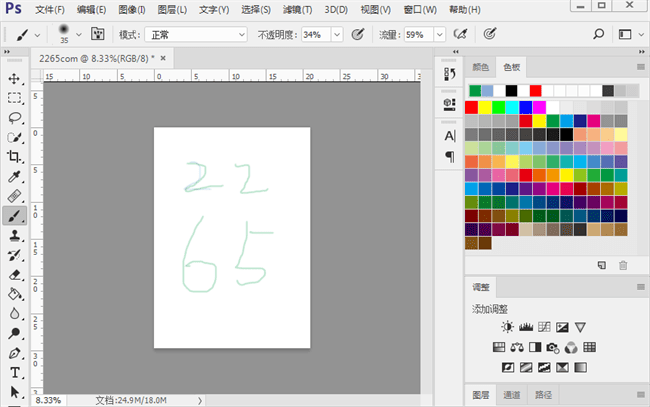Switch to the 颜色 panel tab

coord(480,67)
